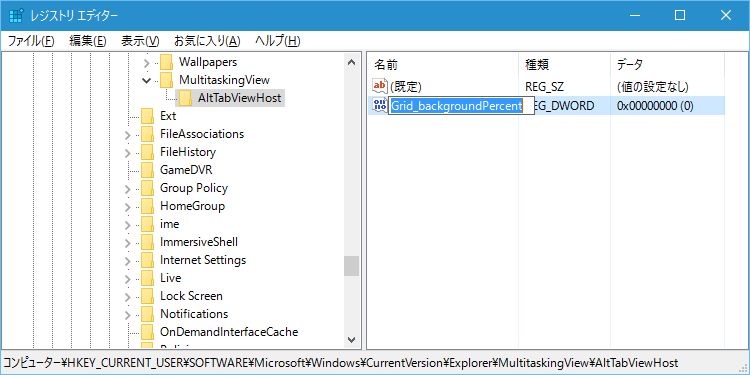Collapse the MultitaskingView tree node
The width and height of the screenshot is (750, 375).
coord(146,80)
